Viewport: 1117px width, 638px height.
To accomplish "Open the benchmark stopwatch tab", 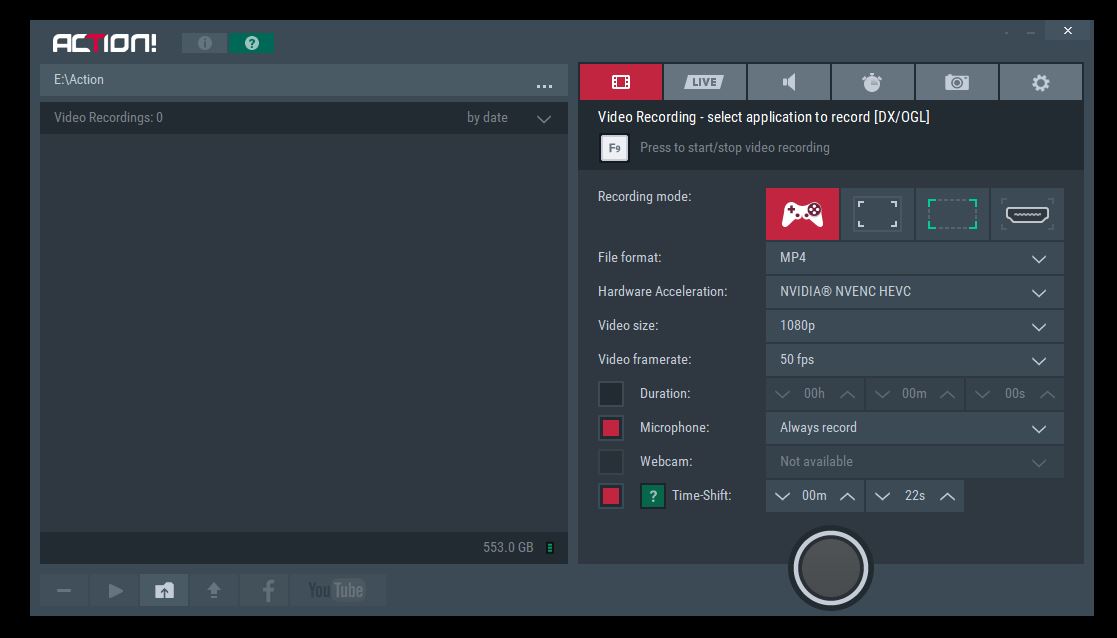I will tap(872, 82).
